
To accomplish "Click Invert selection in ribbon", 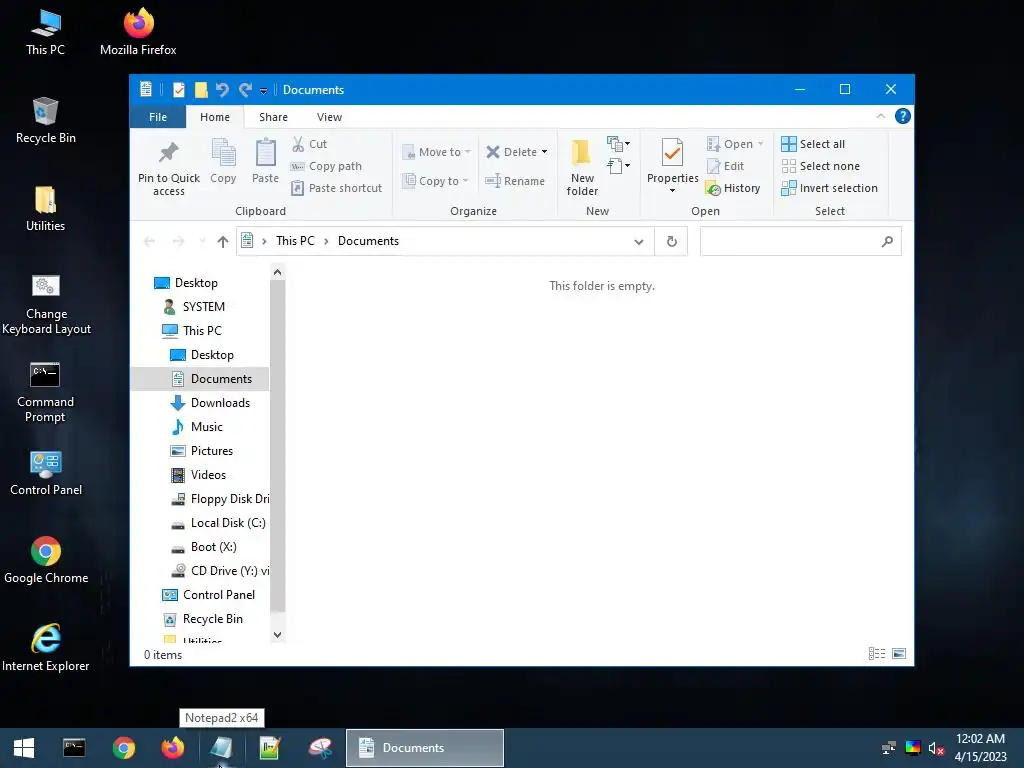I will [829, 188].
